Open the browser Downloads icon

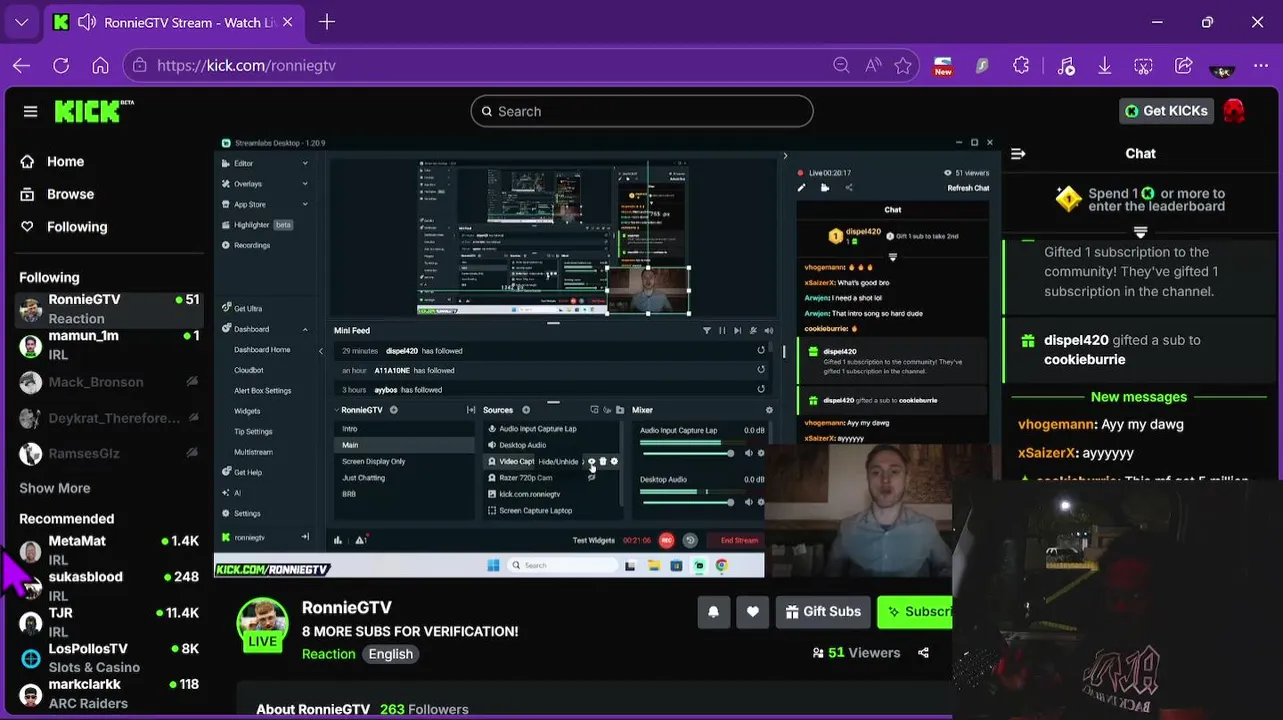click(1104, 65)
